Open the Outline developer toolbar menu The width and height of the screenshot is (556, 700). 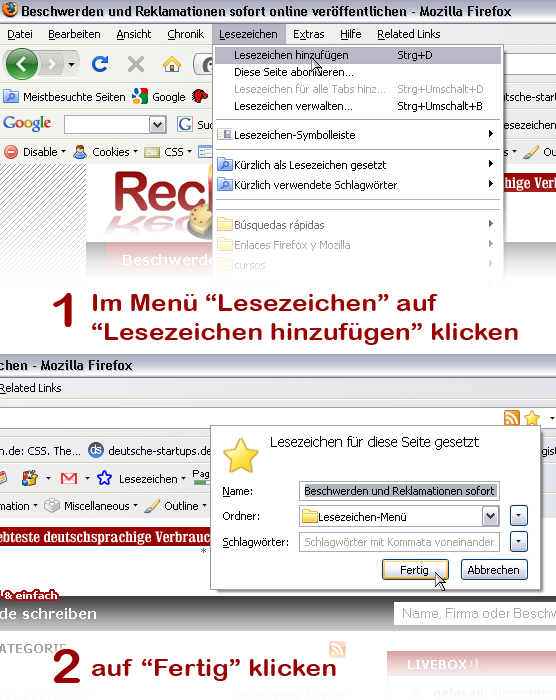click(x=176, y=506)
